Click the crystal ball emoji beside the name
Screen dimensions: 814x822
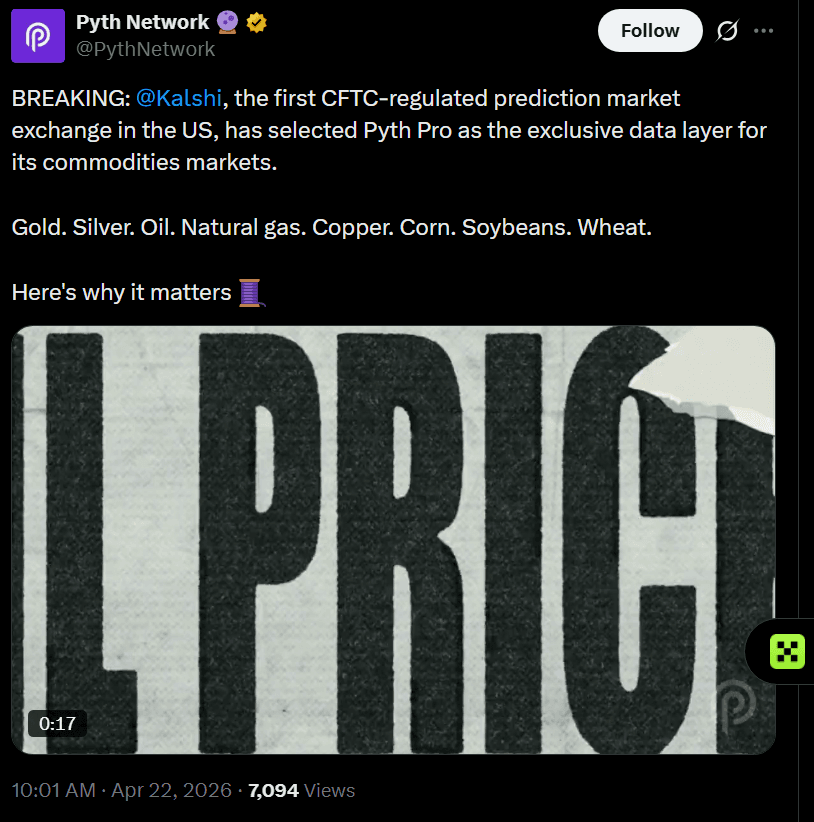226,22
